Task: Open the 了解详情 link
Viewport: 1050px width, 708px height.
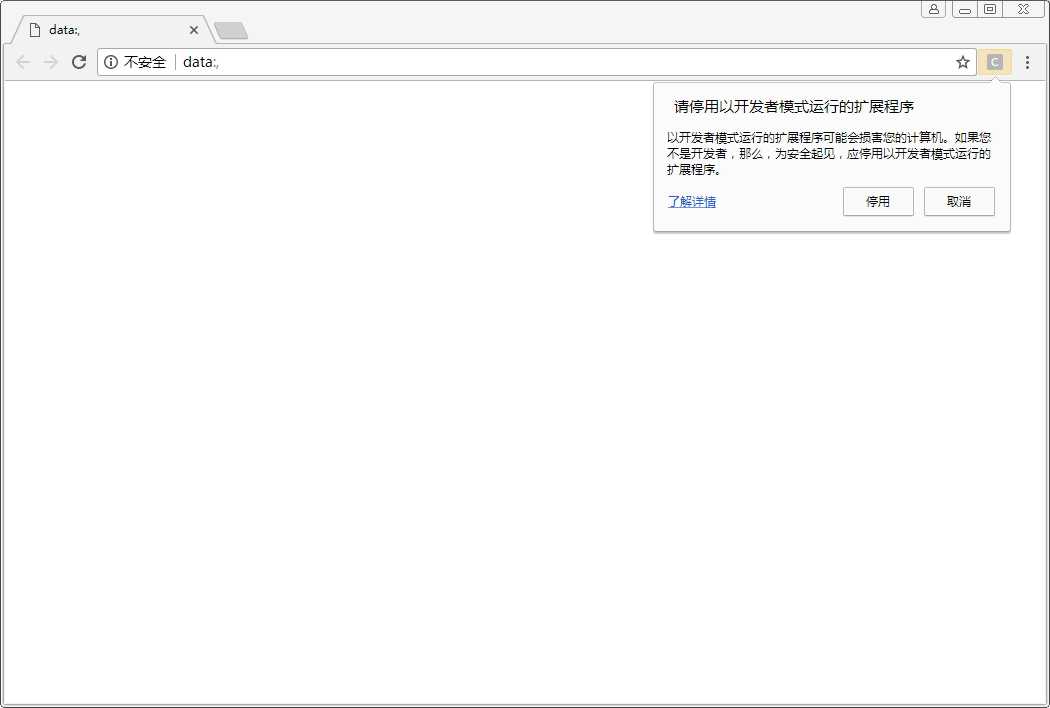Action: coord(692,201)
